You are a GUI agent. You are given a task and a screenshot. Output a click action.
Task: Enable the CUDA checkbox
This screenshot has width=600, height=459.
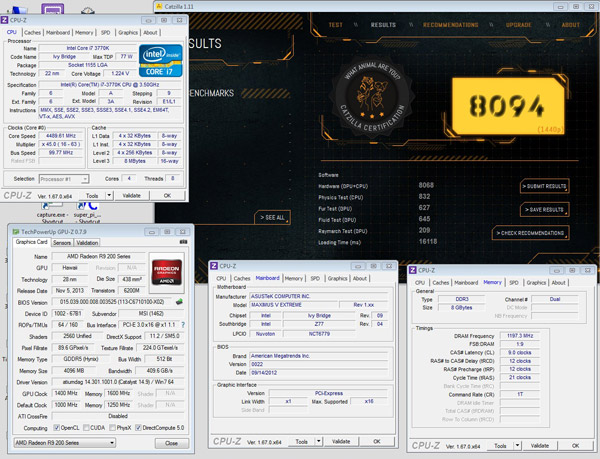[x=86, y=429]
